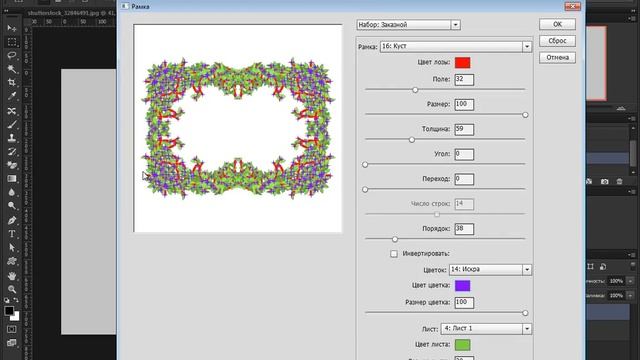Select the Move tool

(12, 28)
